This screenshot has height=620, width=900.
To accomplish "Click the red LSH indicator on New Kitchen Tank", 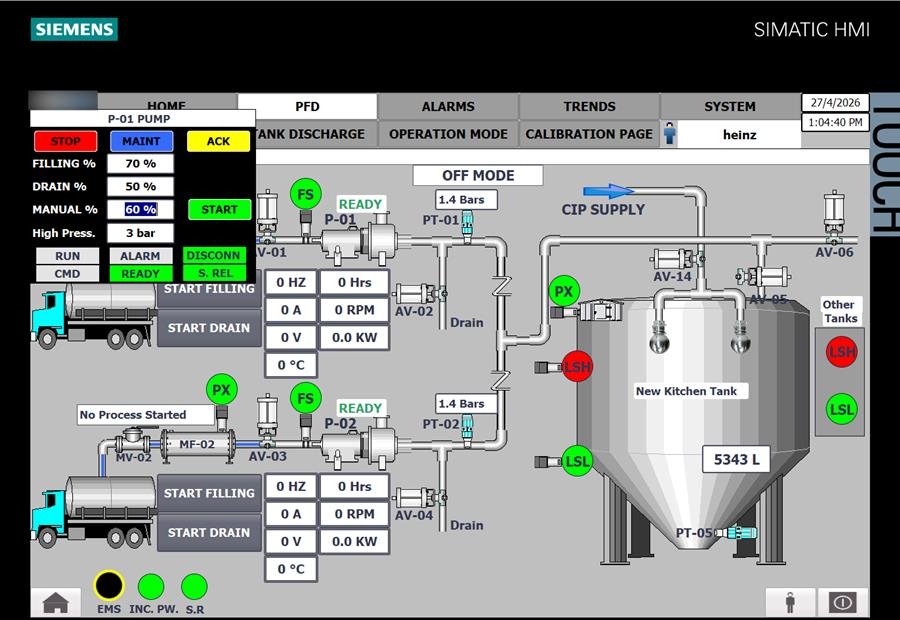I will click(x=577, y=367).
